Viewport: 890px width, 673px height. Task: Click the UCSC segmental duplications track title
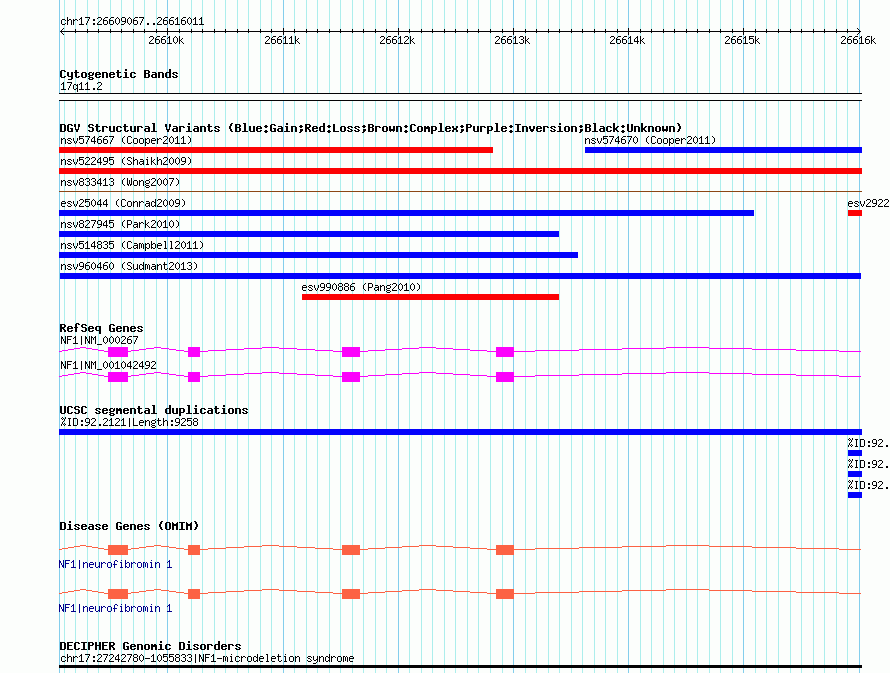point(154,410)
